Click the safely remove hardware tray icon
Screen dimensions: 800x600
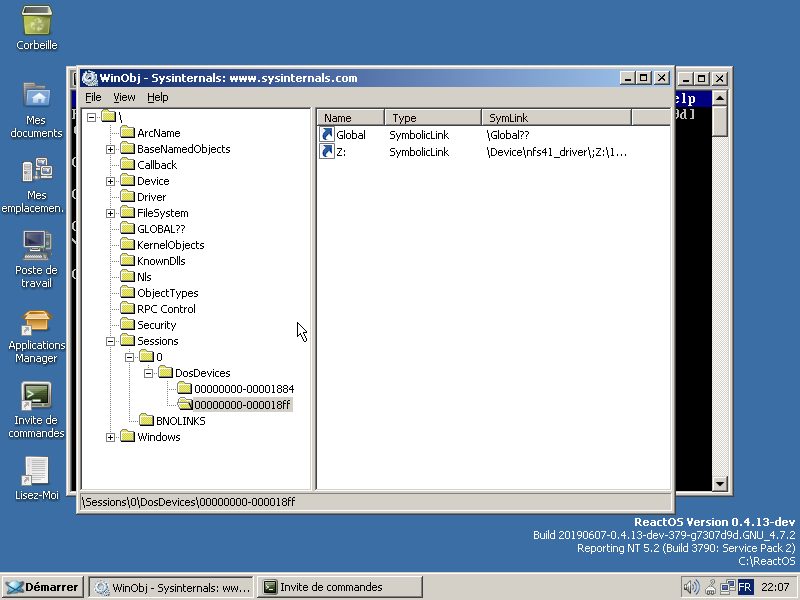710,587
